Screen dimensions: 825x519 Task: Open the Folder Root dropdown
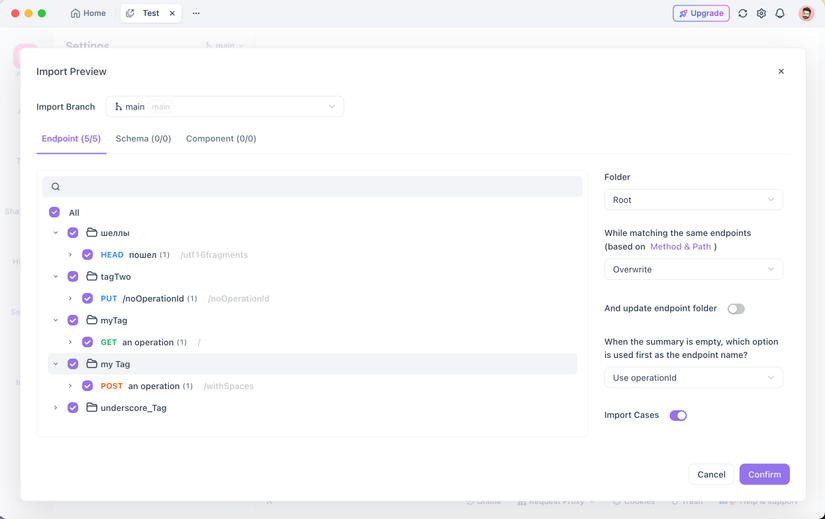[x=693, y=200]
